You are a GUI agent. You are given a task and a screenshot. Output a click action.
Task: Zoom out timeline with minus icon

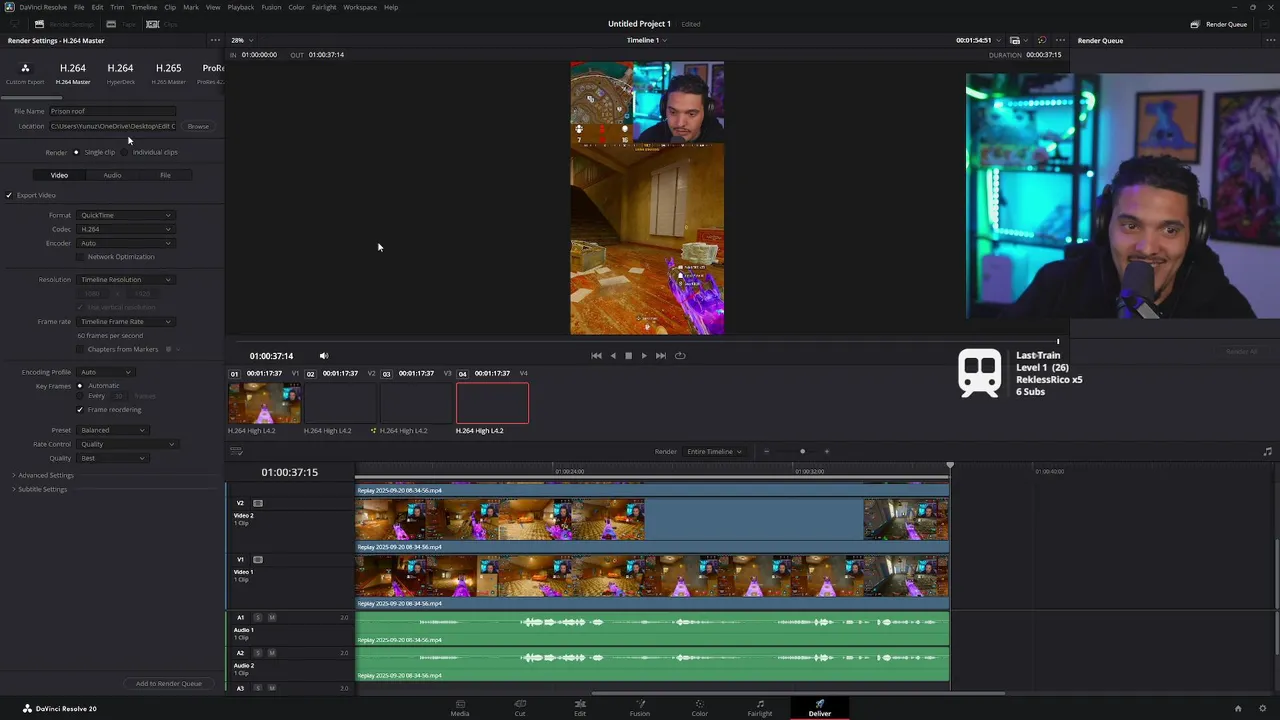point(767,452)
